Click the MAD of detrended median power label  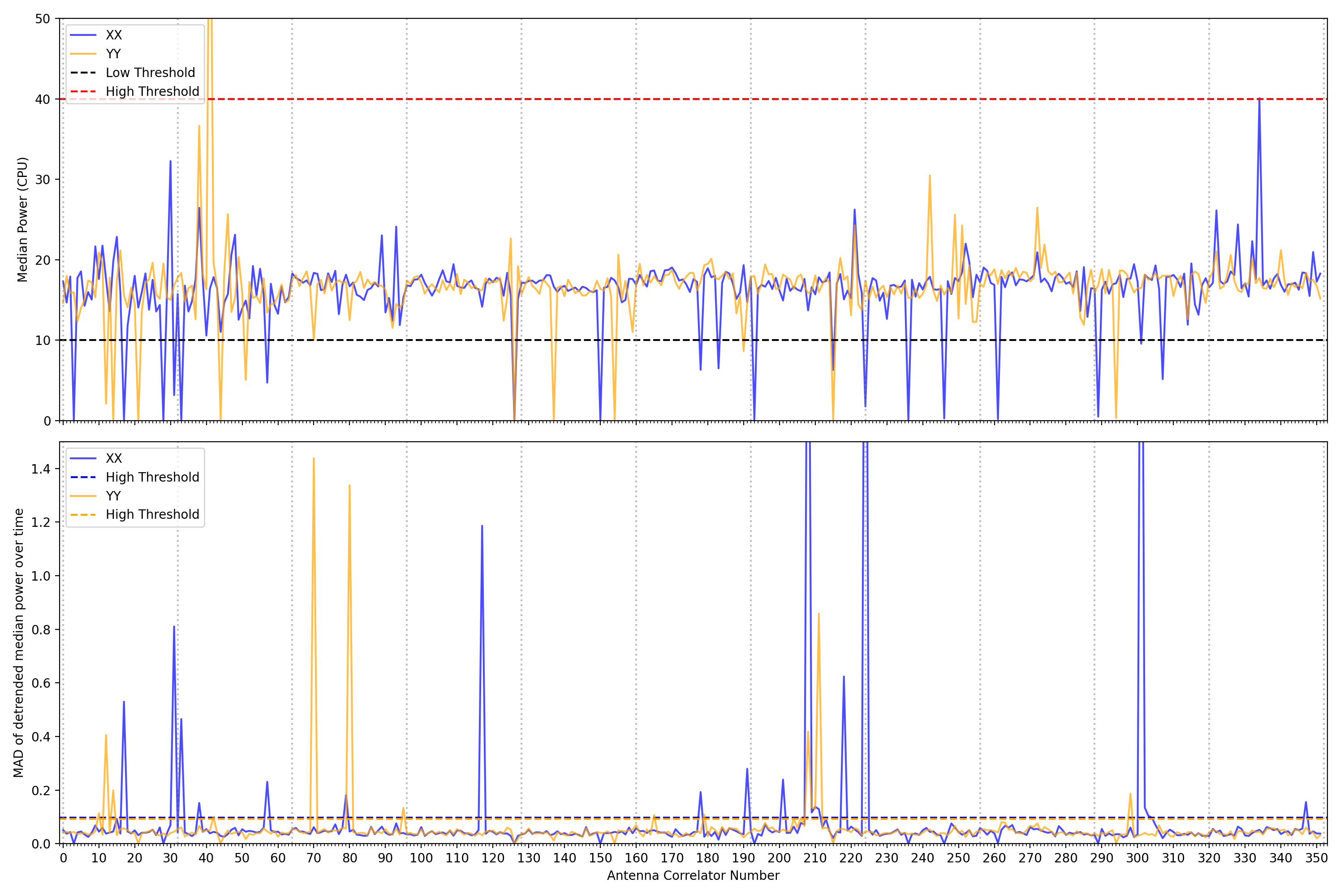pos(19,642)
